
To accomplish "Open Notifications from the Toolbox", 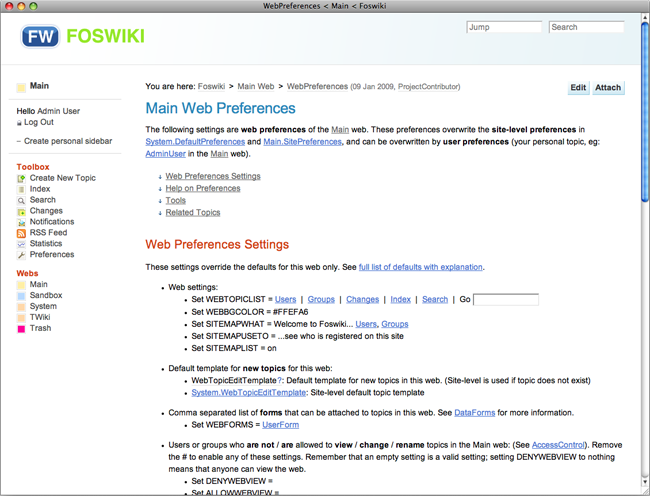I will tap(52, 221).
